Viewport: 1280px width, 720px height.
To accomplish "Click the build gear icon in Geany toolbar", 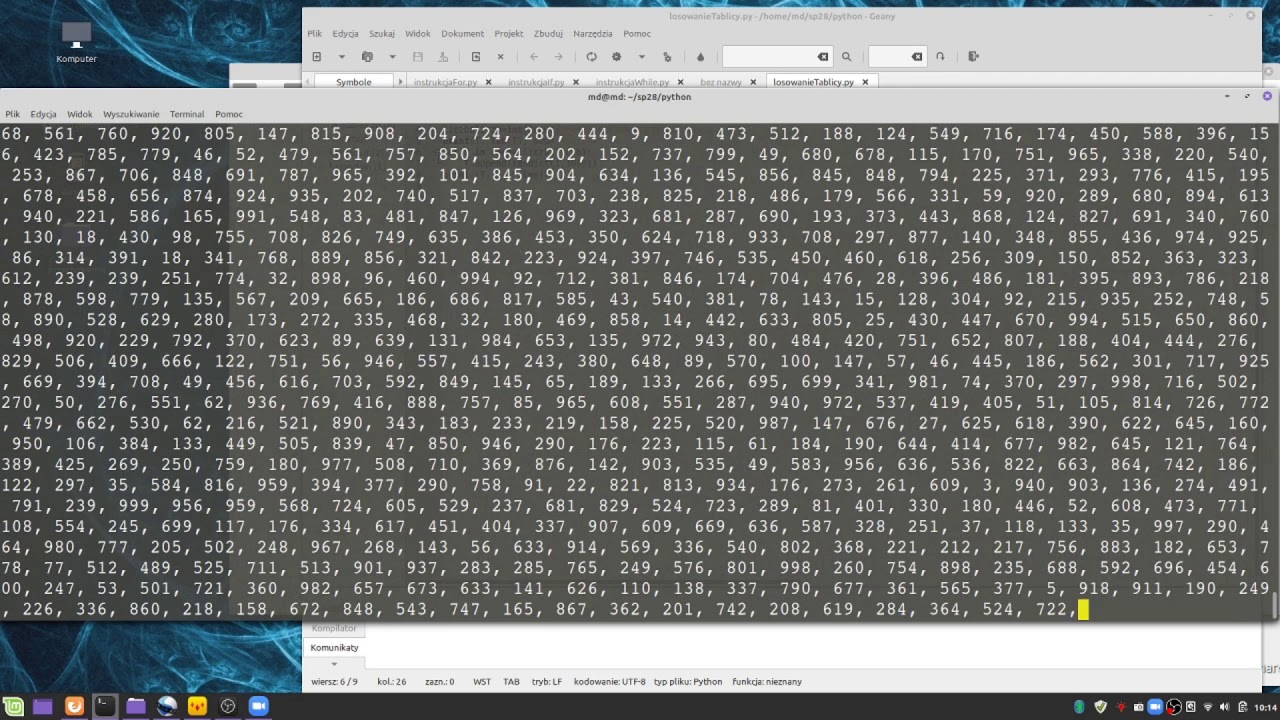I will click(x=616, y=57).
